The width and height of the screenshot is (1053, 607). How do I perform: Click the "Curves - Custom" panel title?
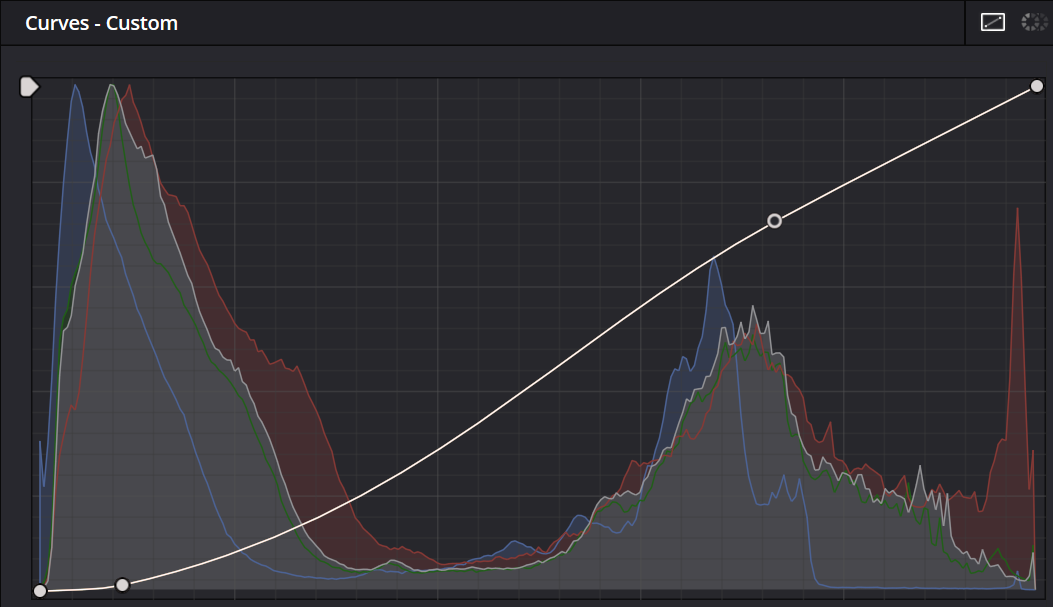[101, 23]
